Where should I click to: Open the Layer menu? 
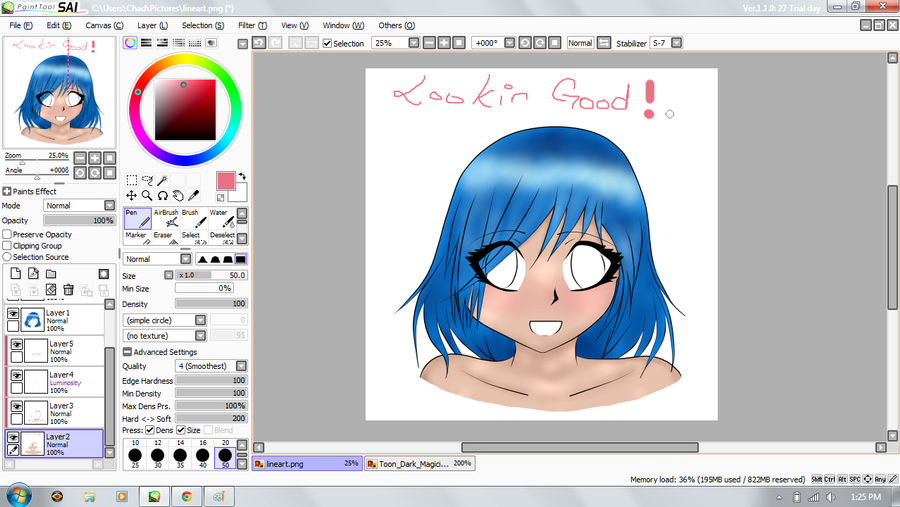coord(152,25)
